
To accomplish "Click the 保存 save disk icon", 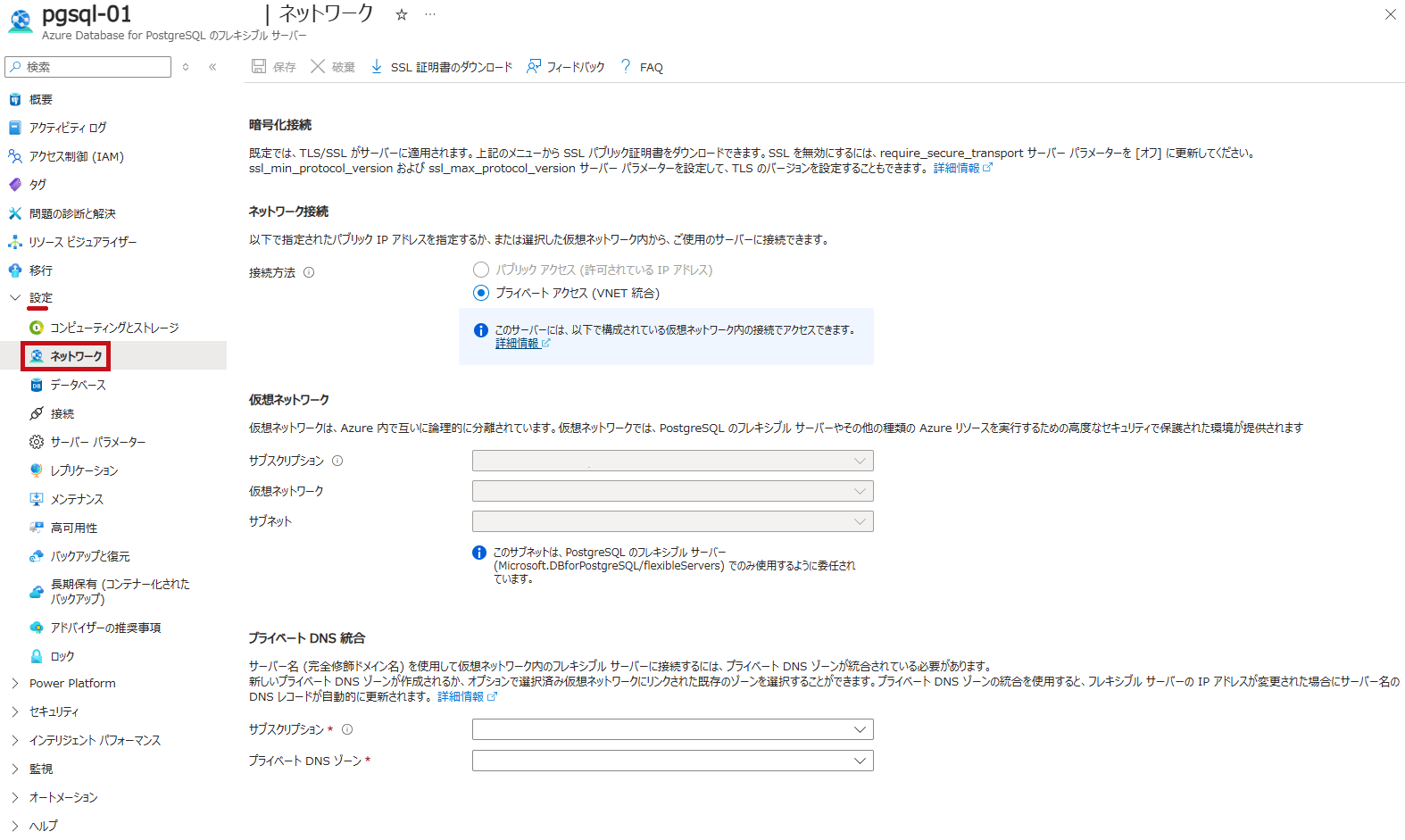I will (259, 66).
